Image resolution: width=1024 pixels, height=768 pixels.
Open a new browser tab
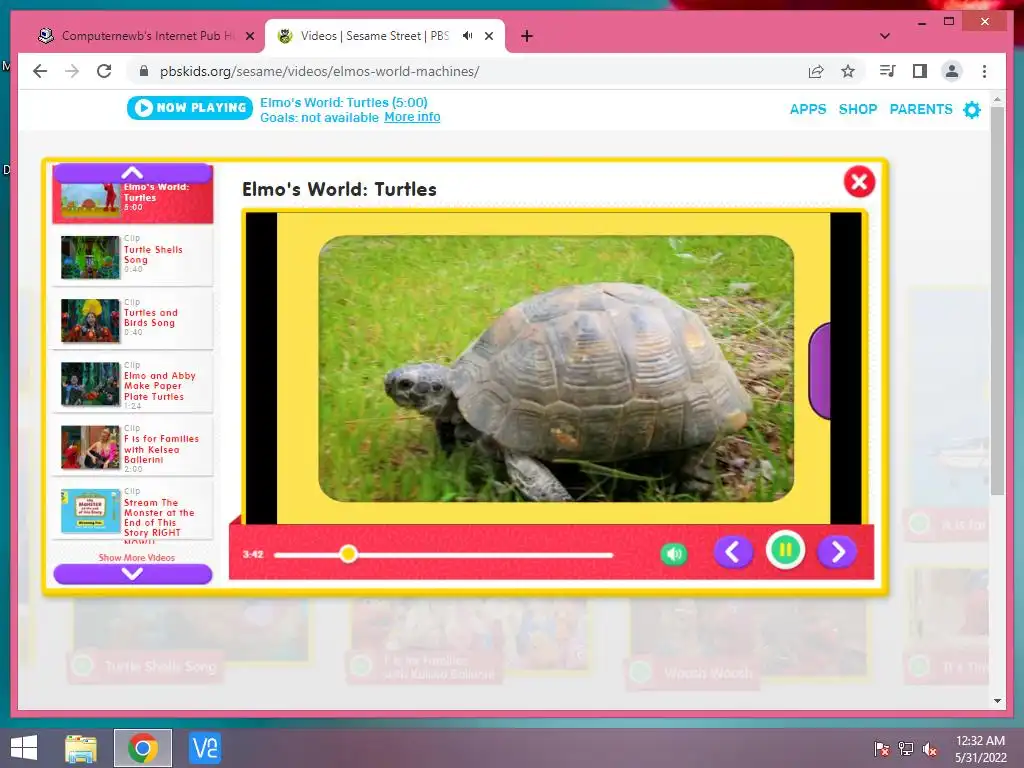(527, 36)
